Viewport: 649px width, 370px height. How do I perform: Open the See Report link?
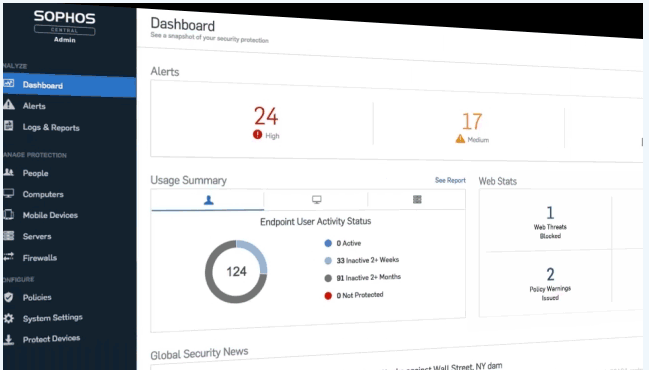(x=450, y=180)
